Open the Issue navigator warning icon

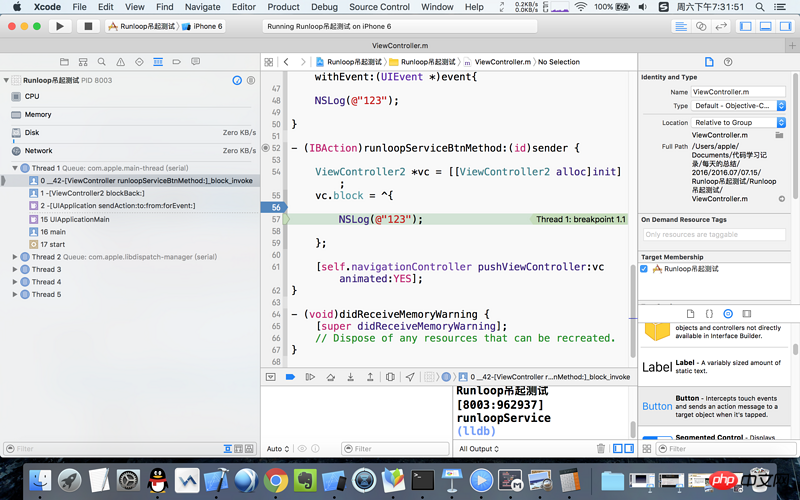(x=121, y=62)
